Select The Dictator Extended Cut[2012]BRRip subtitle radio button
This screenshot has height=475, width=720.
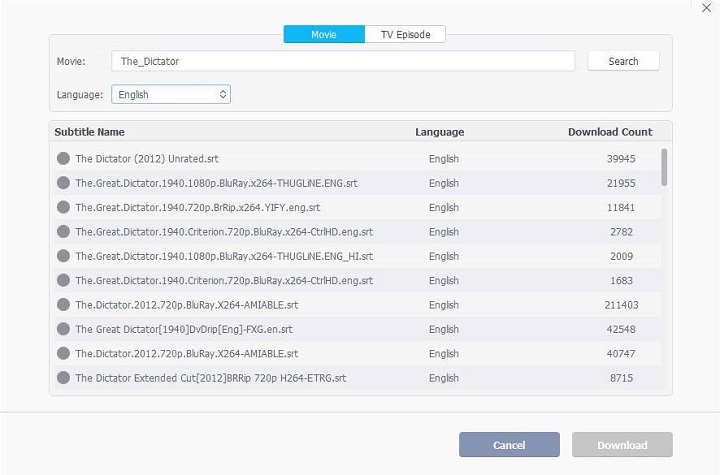tap(63, 378)
